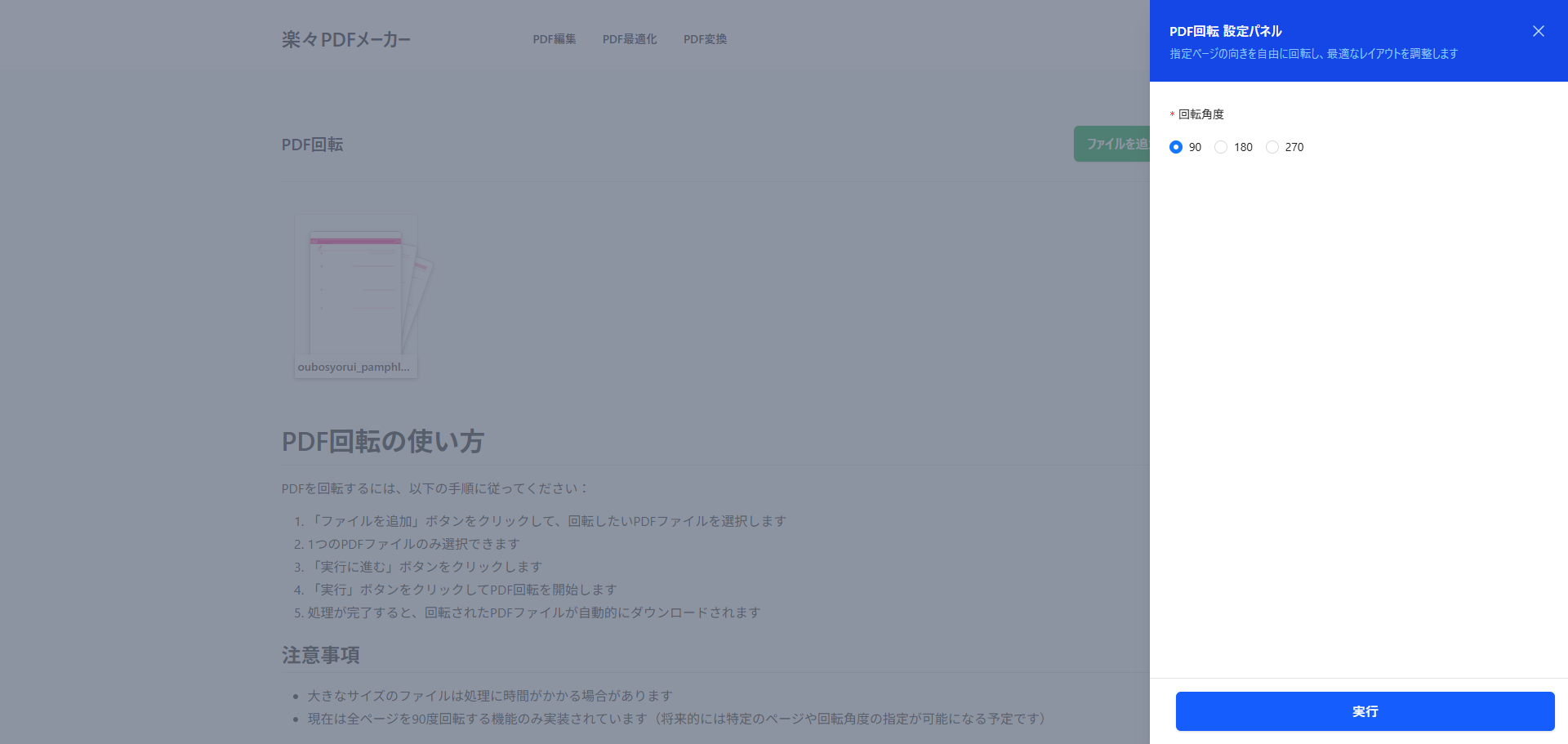Click the 楽々PDFメーカー site logo
The height and width of the screenshot is (744, 1568).
coord(346,39)
